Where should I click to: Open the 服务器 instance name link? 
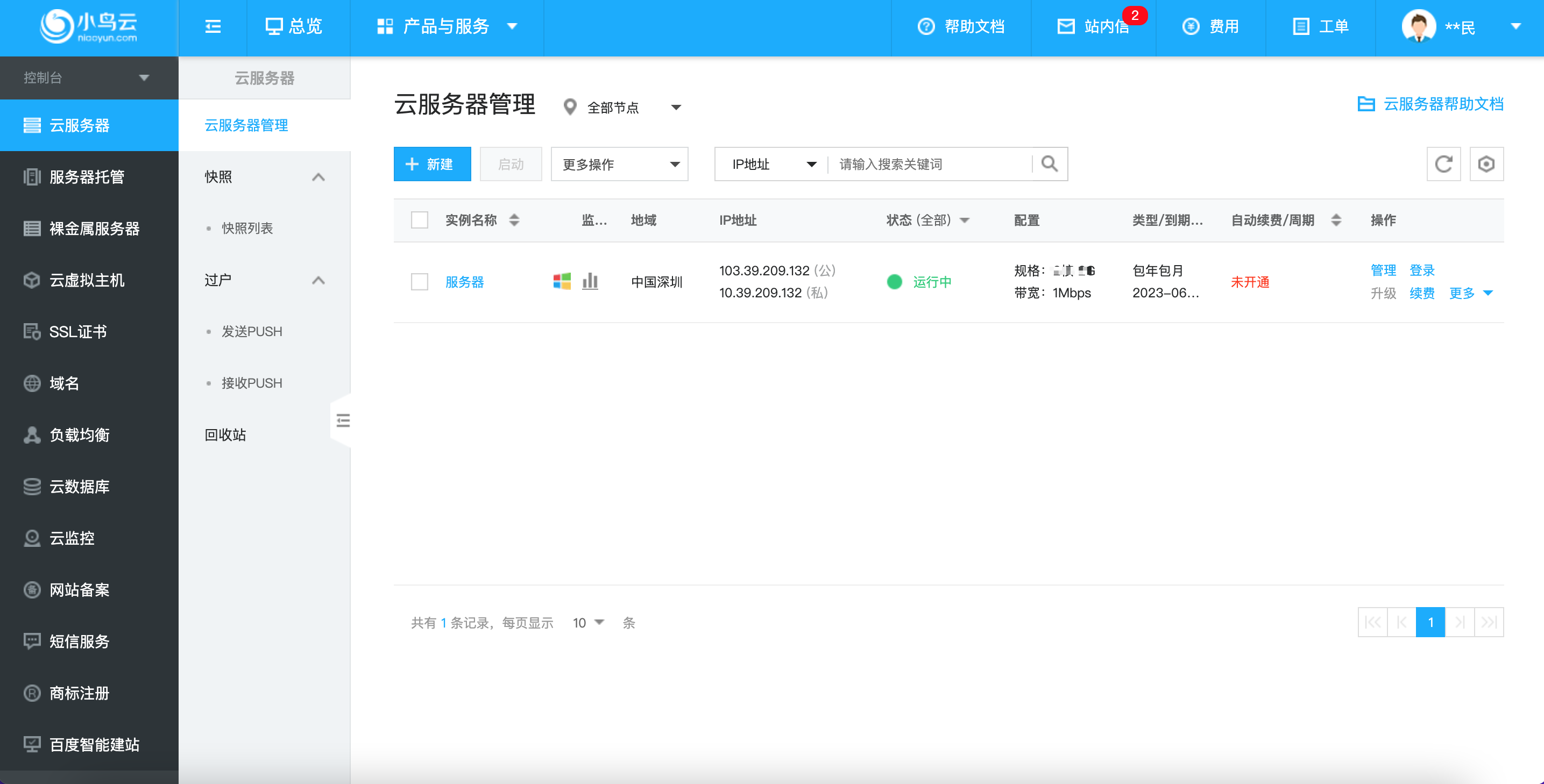[x=464, y=281]
